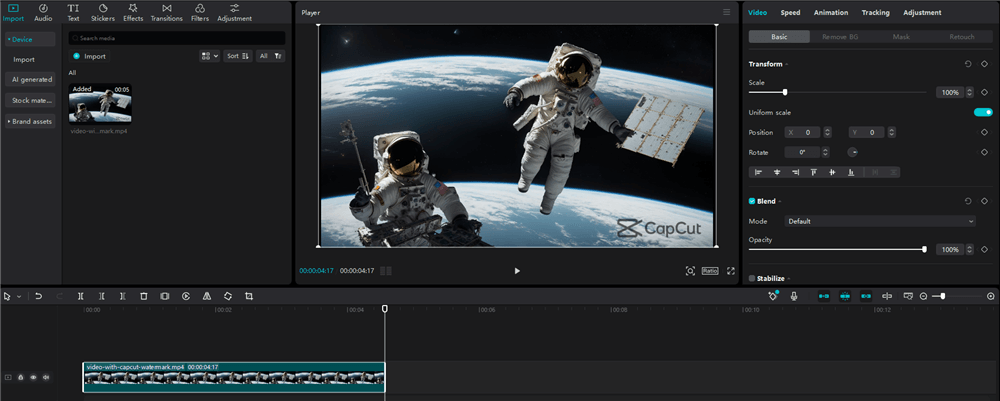Open the All filter dropdown

pos(270,56)
